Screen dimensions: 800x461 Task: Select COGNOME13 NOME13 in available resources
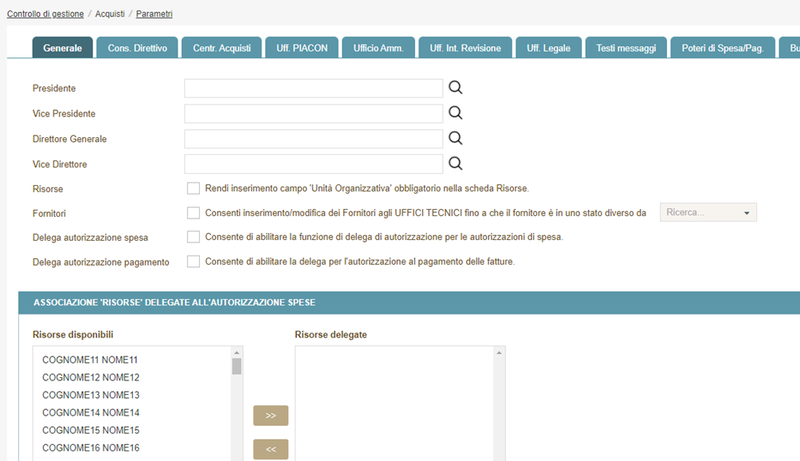coord(91,395)
